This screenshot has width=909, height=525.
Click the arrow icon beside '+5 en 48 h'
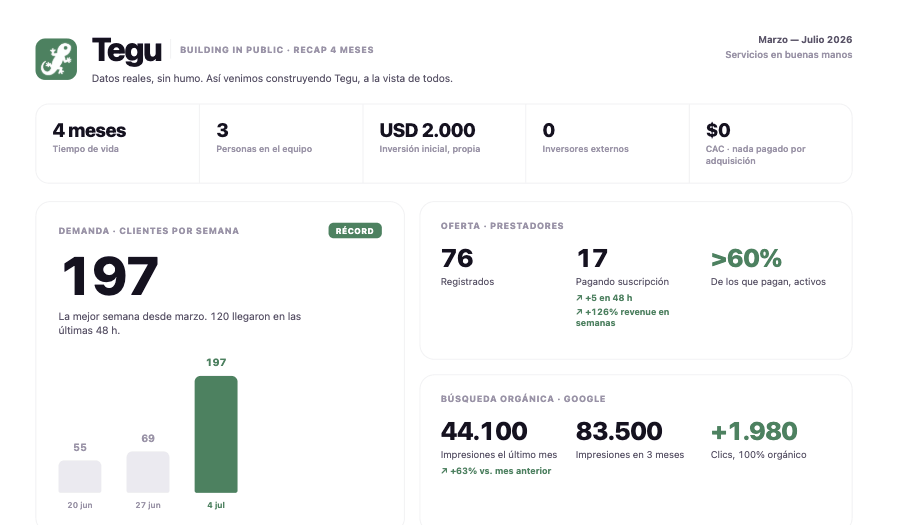point(579,298)
